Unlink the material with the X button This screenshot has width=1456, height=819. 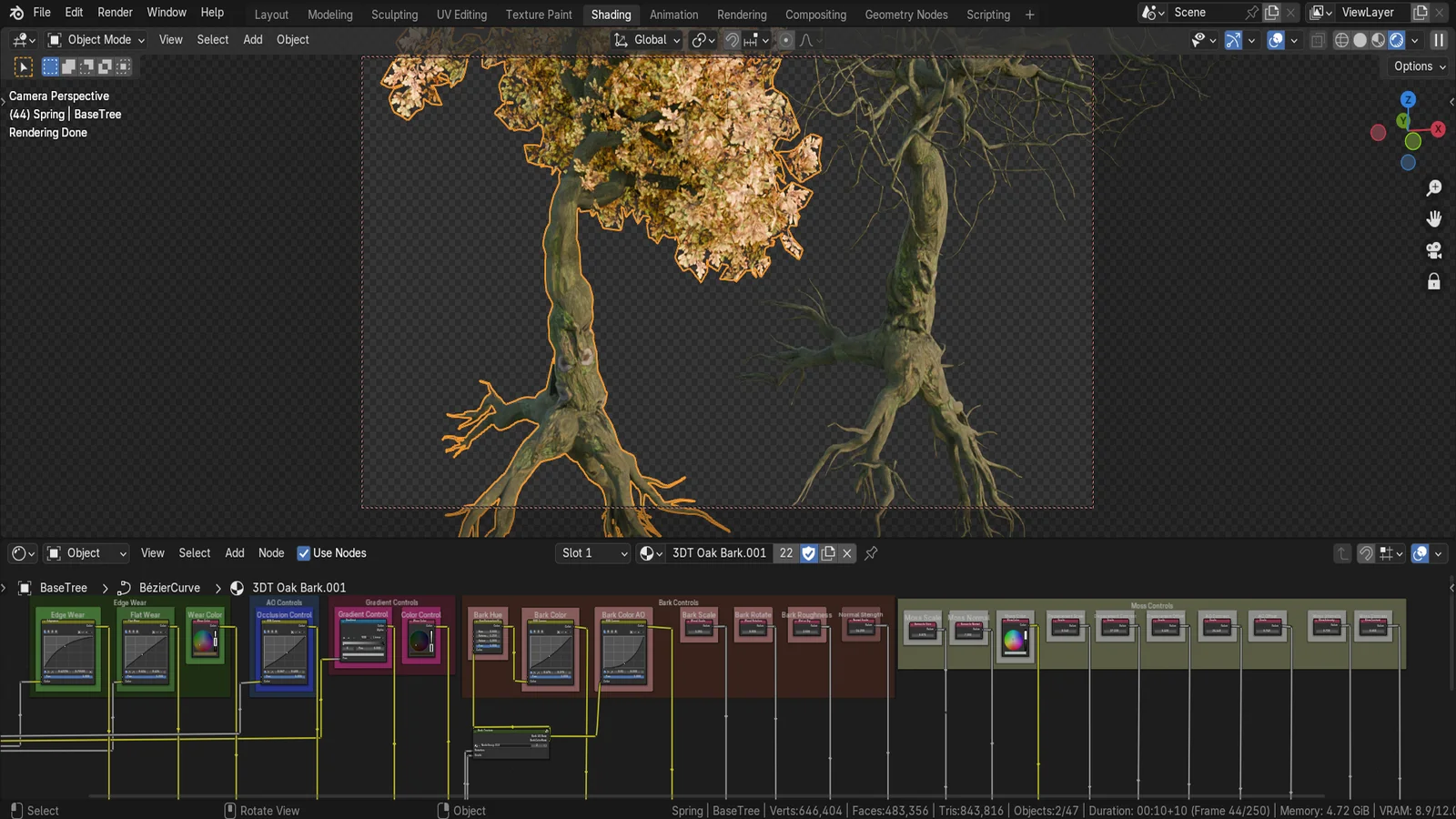pyautogui.click(x=846, y=552)
